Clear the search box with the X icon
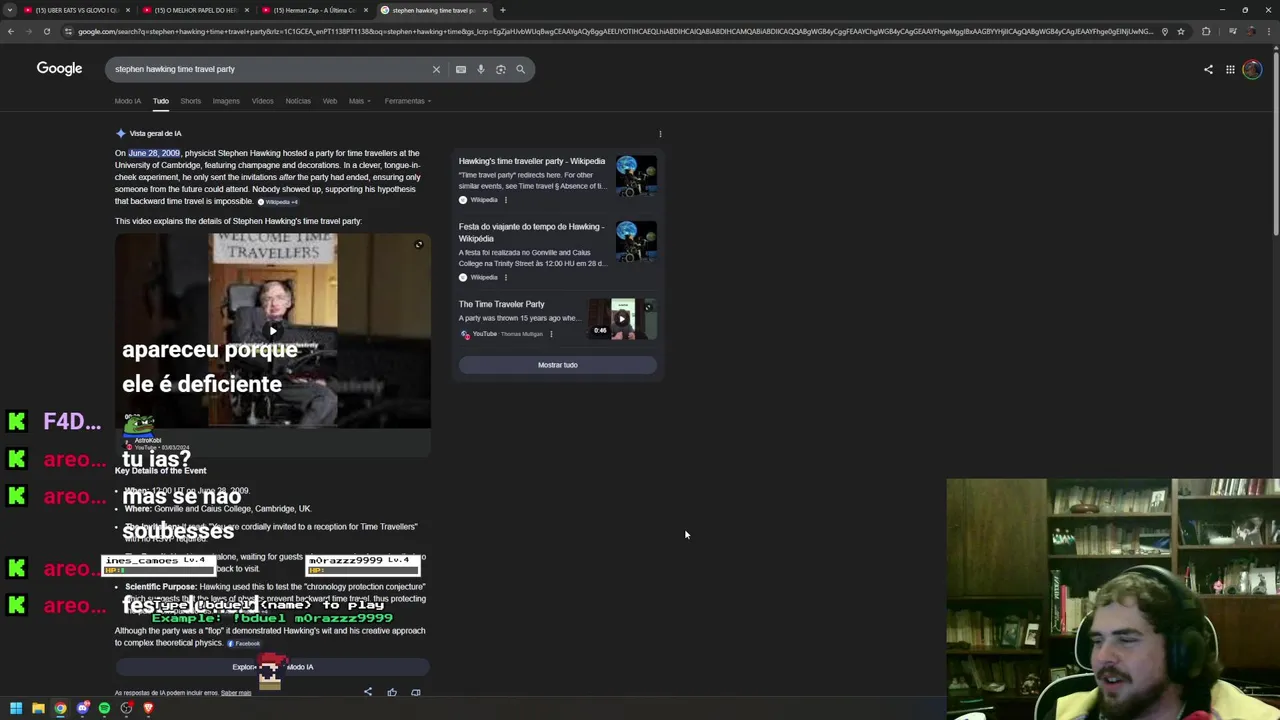The image size is (1280, 720). pyautogui.click(x=436, y=69)
